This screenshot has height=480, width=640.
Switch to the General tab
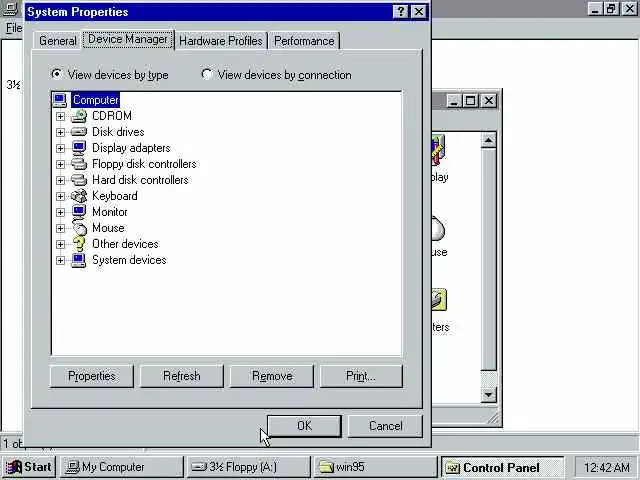pyautogui.click(x=58, y=41)
